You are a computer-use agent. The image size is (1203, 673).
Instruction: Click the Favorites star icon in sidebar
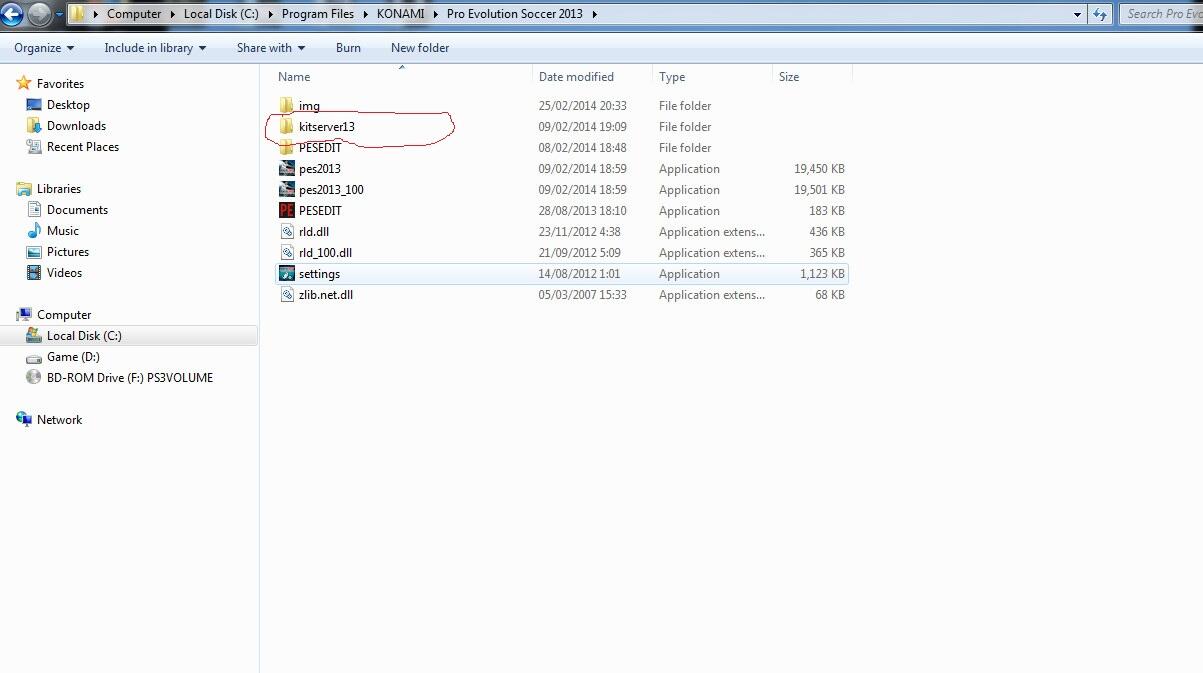24,83
